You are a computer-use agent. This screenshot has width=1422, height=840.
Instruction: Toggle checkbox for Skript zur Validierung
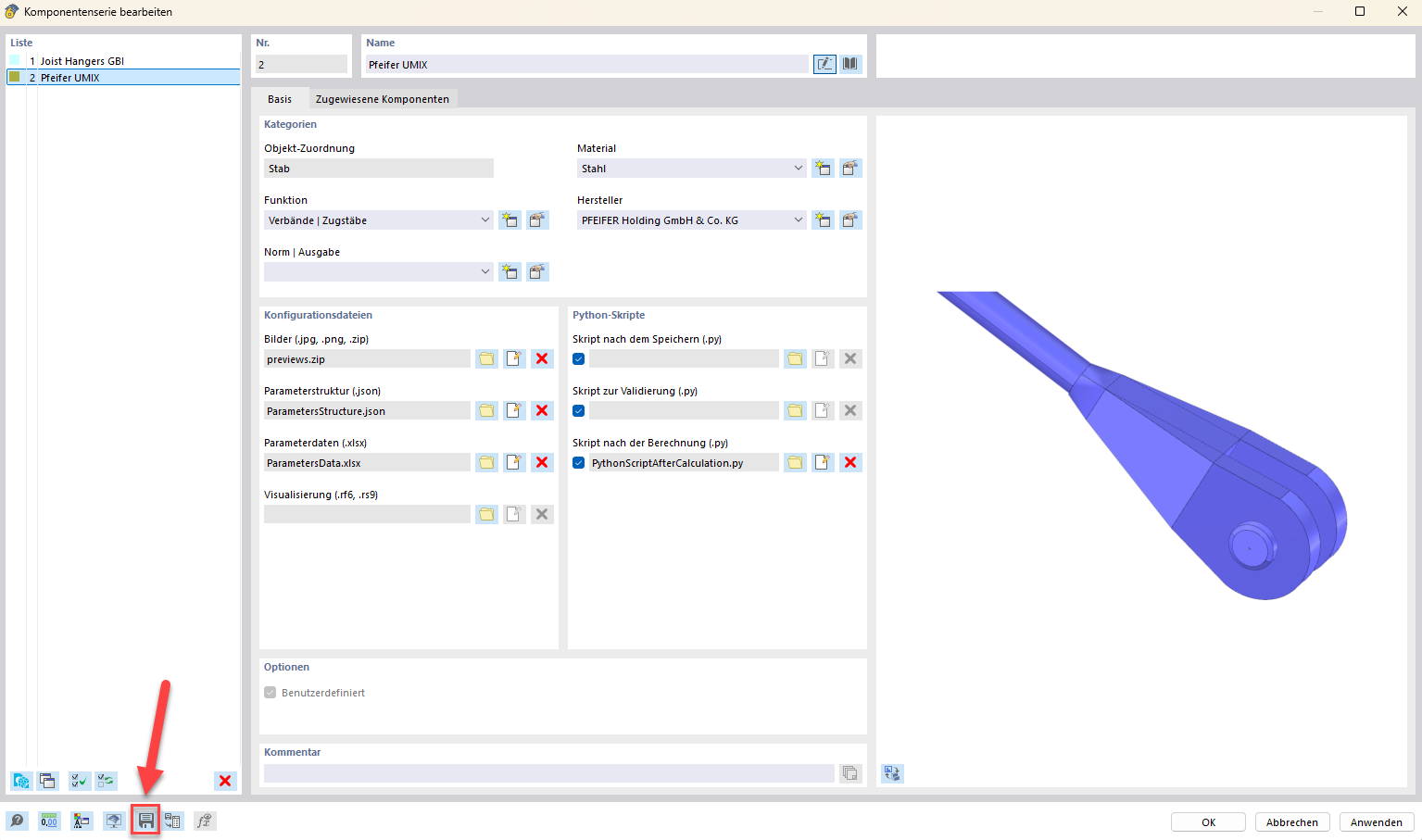pos(579,411)
